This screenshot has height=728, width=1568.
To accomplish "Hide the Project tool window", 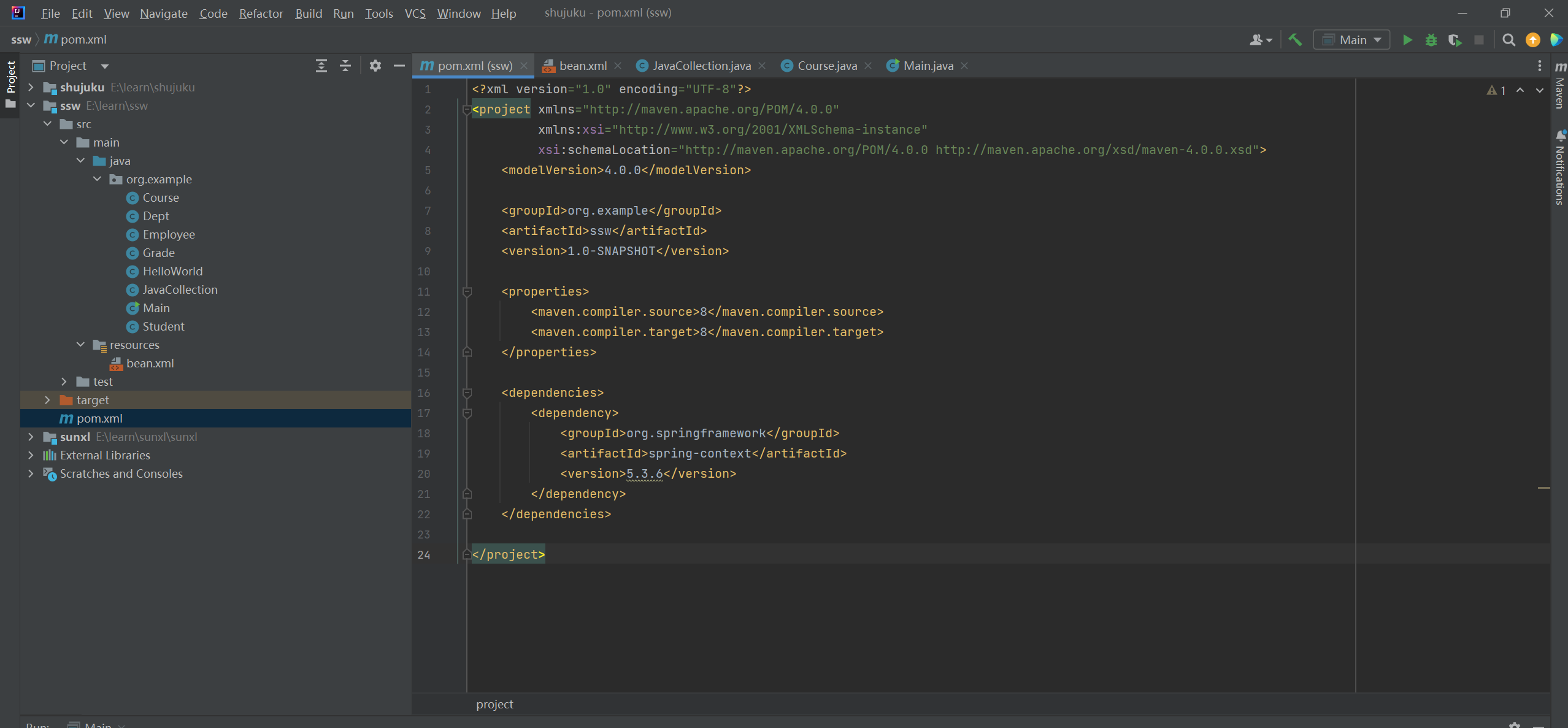I will (399, 66).
